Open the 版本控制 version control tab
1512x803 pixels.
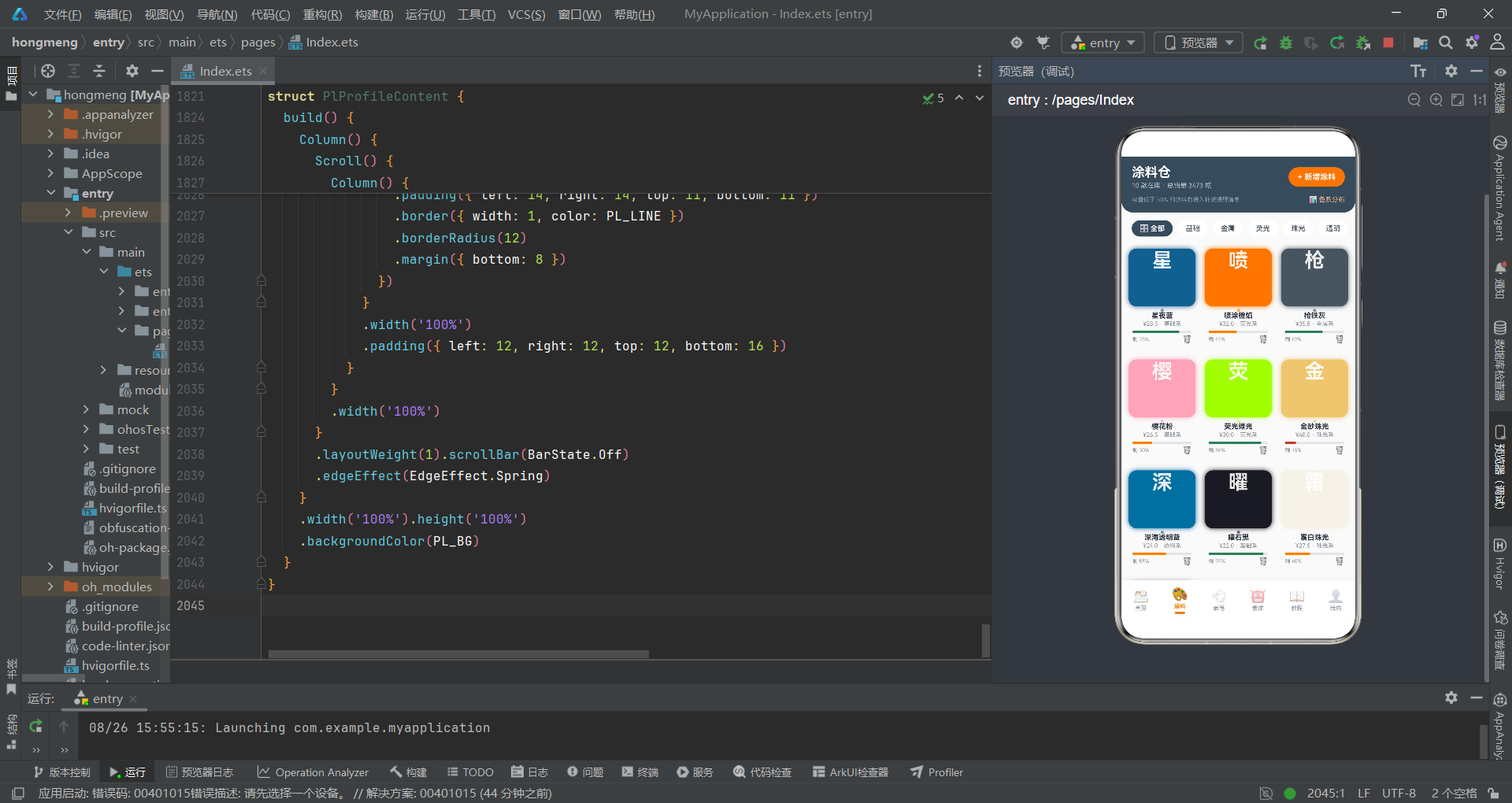click(x=61, y=772)
